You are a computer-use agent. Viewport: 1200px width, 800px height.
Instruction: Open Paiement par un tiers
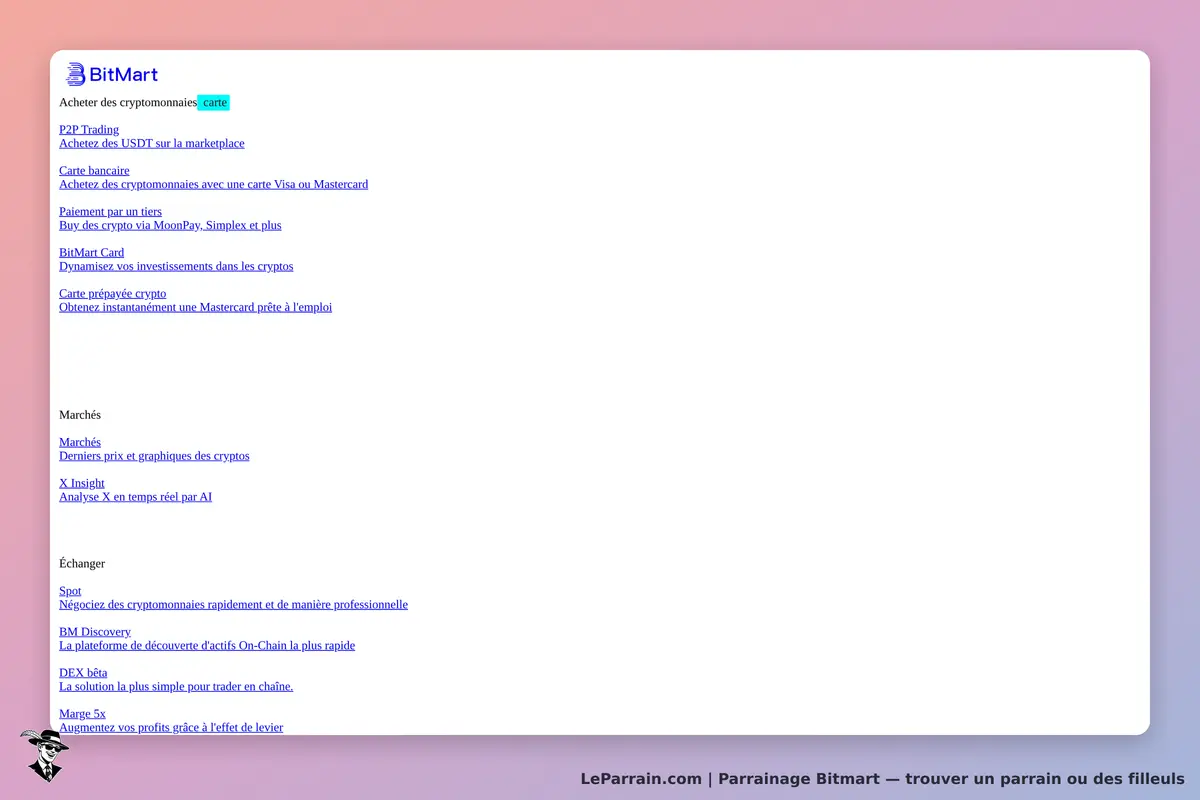(x=110, y=212)
